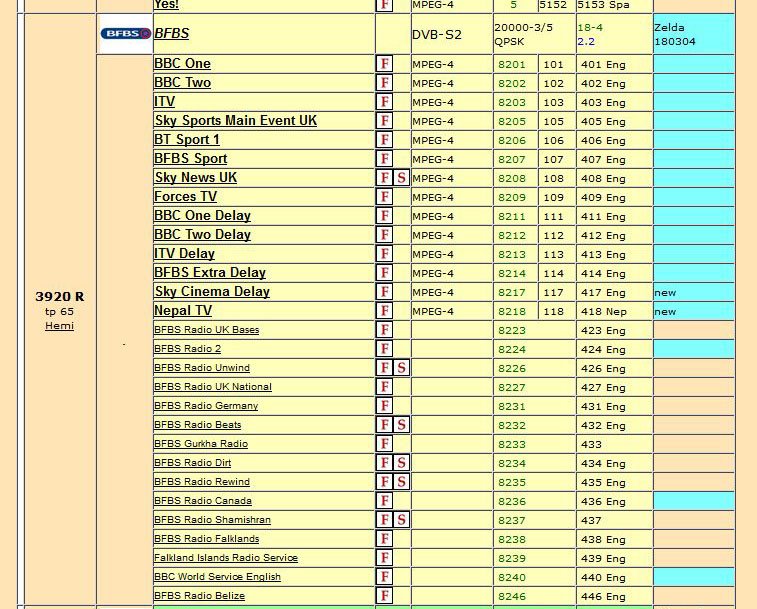
Task: Open the ITV Delay link
Action: (184, 254)
